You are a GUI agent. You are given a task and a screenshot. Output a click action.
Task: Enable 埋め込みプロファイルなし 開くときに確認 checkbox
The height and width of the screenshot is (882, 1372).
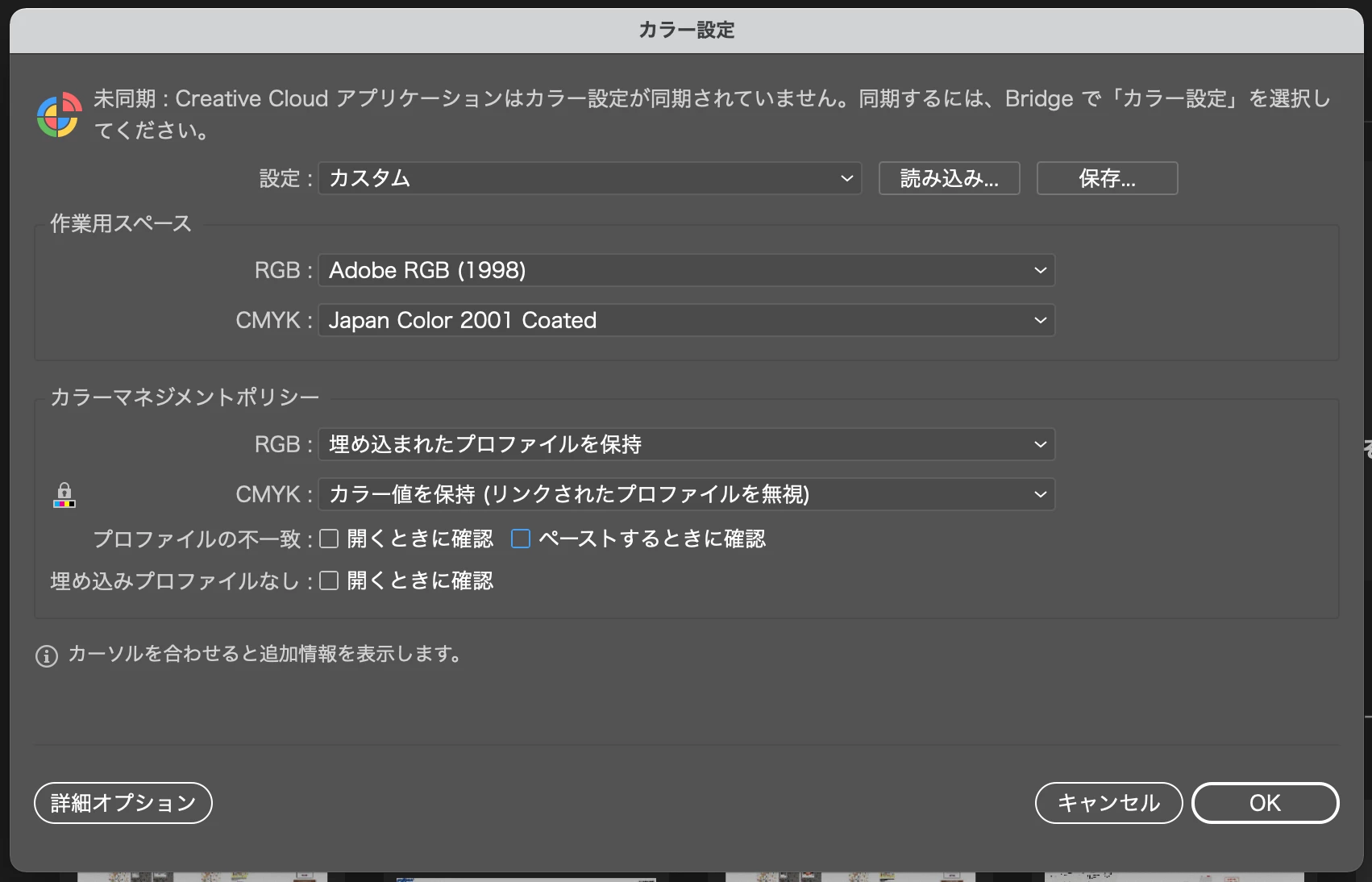[x=329, y=580]
